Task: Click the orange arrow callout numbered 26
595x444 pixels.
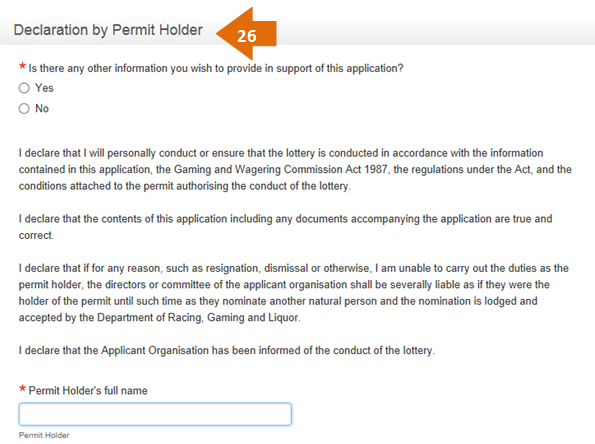Action: (246, 34)
